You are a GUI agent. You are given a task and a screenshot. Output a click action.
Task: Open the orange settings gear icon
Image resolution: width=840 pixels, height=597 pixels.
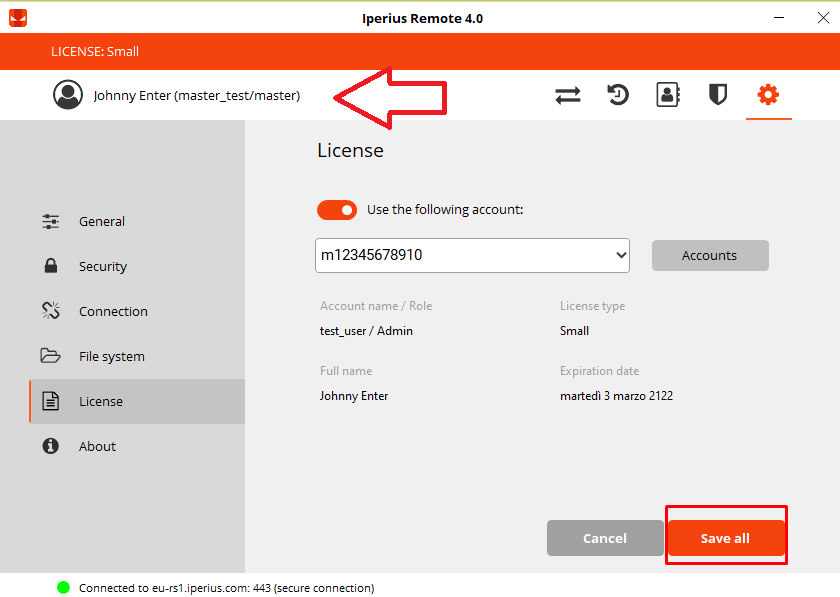click(768, 95)
